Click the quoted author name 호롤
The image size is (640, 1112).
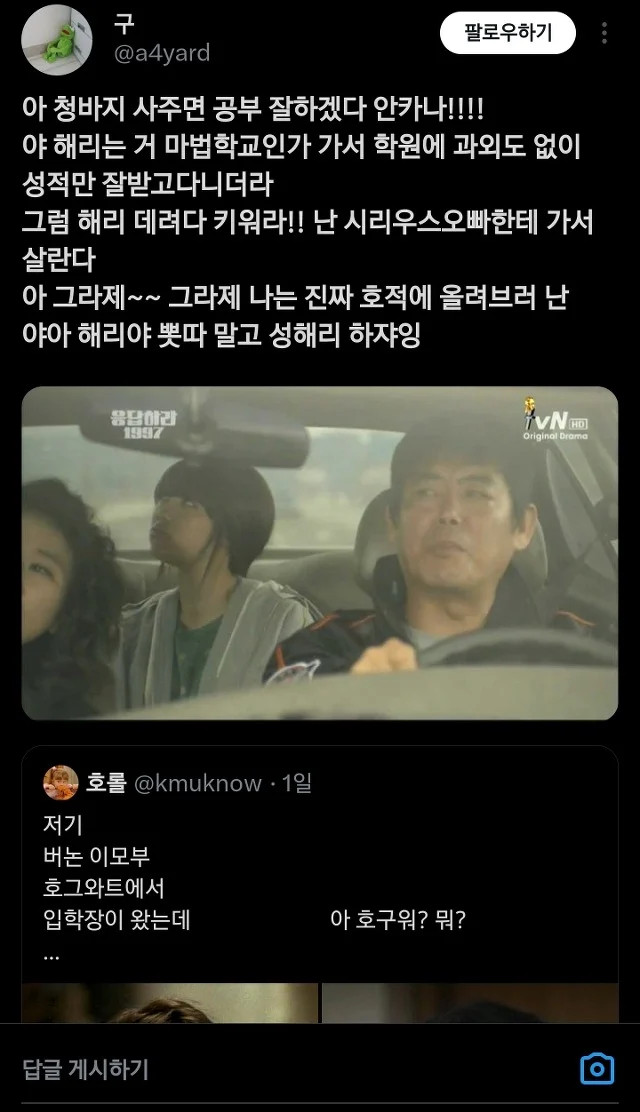point(106,783)
